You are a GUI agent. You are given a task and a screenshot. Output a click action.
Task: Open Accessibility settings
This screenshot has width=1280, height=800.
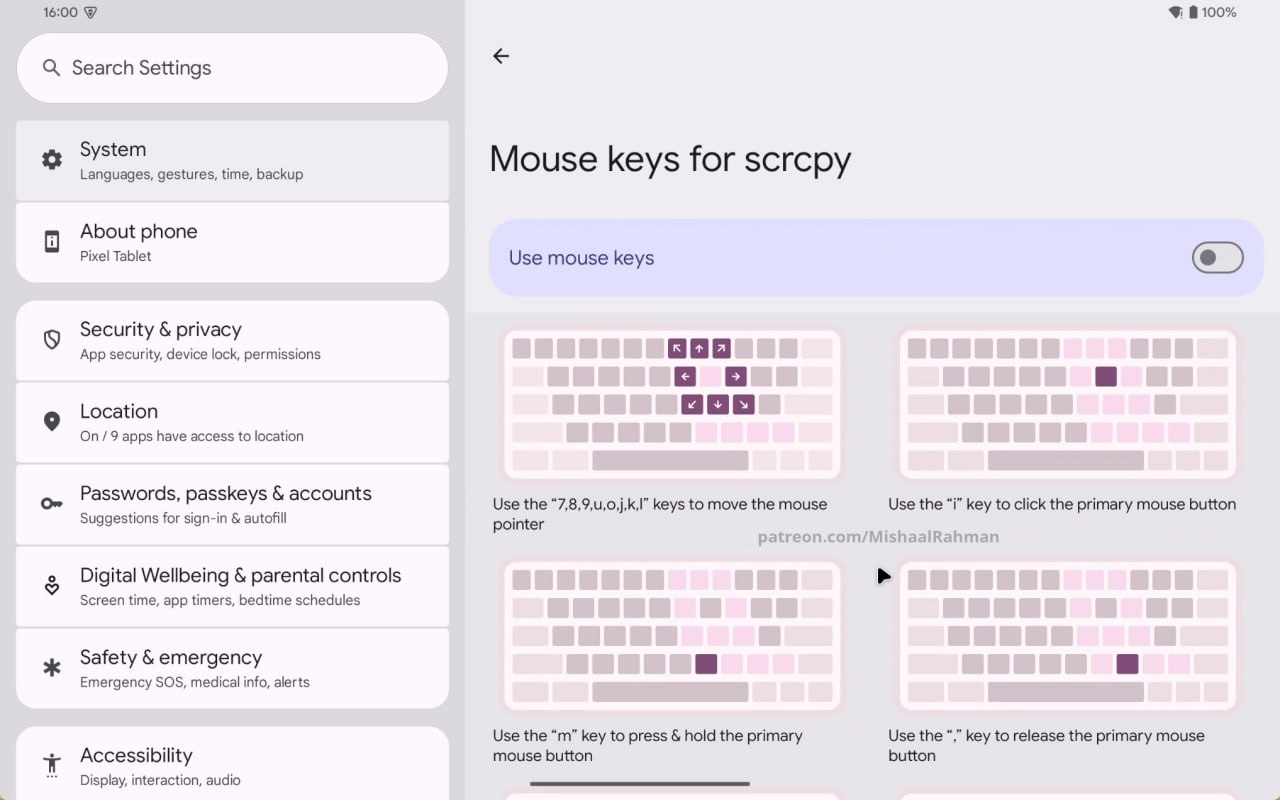(x=232, y=764)
